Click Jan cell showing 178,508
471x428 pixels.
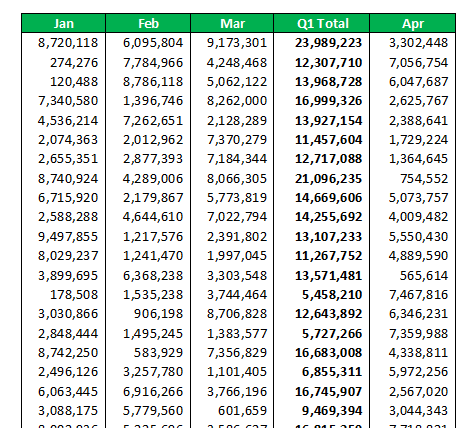click(64, 294)
